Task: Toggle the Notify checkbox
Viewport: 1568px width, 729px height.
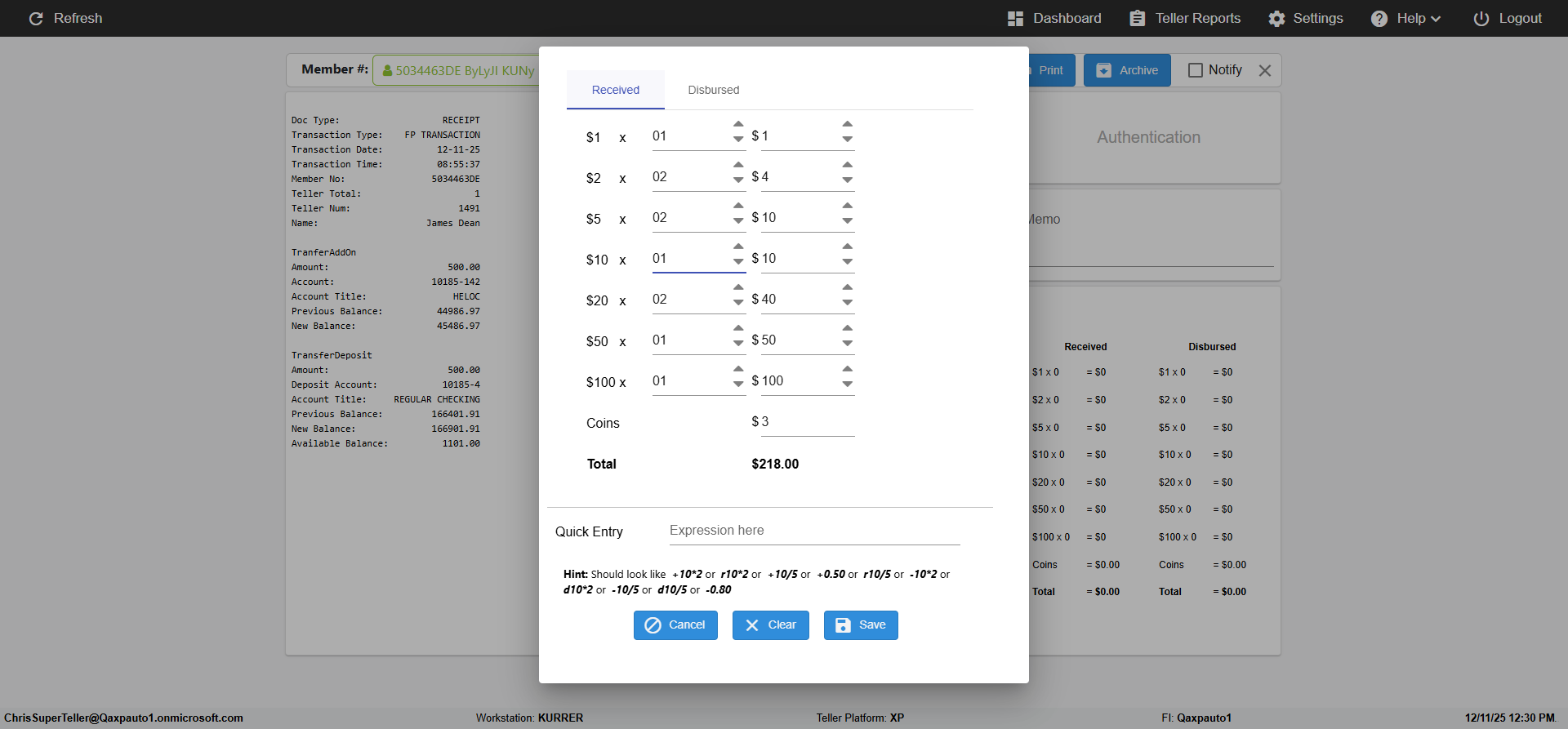Action: (1196, 70)
